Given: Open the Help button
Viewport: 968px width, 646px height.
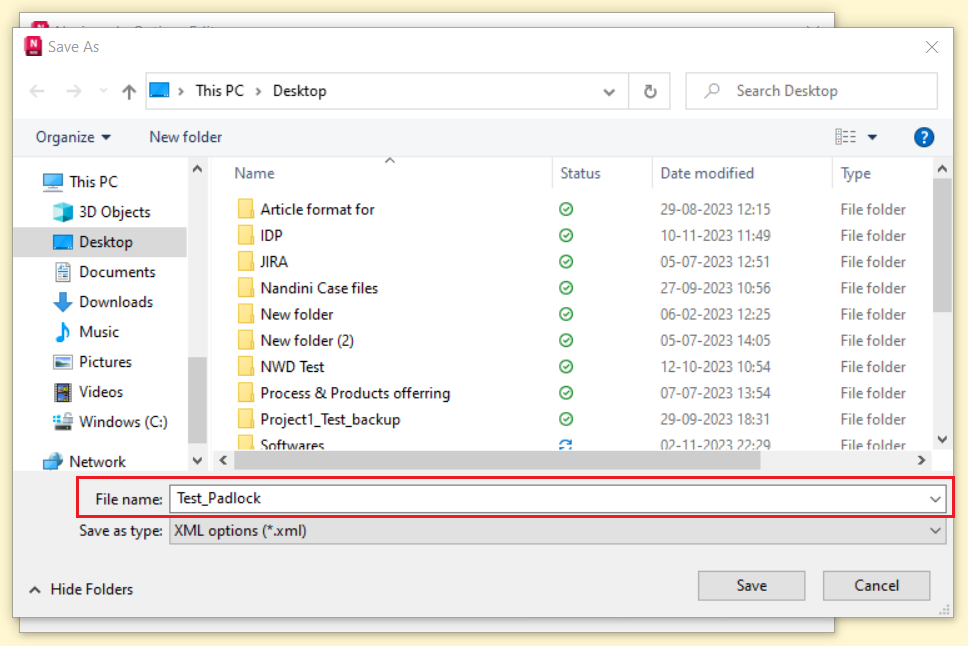Looking at the screenshot, I should click(x=924, y=137).
